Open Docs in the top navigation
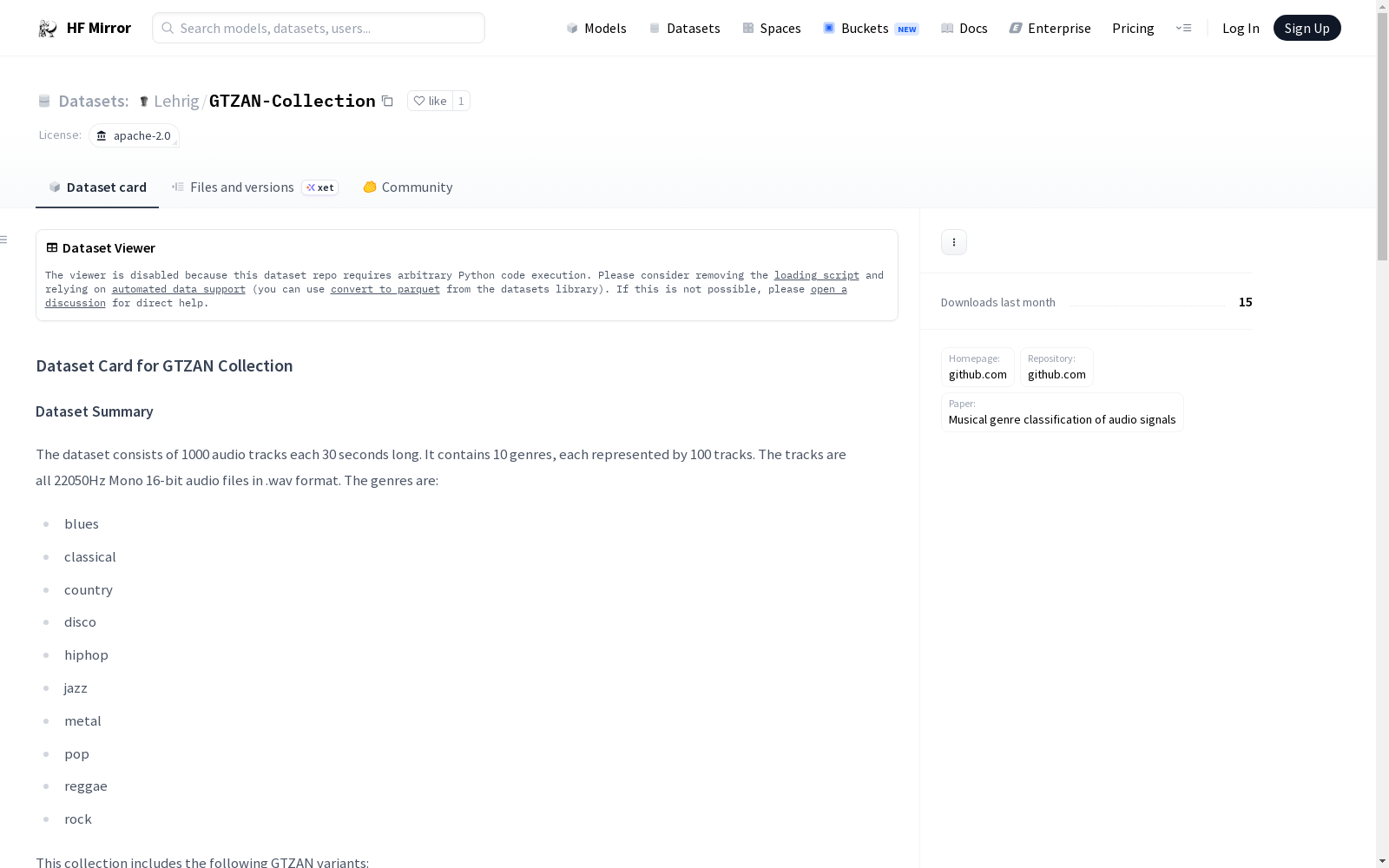 pyautogui.click(x=964, y=29)
